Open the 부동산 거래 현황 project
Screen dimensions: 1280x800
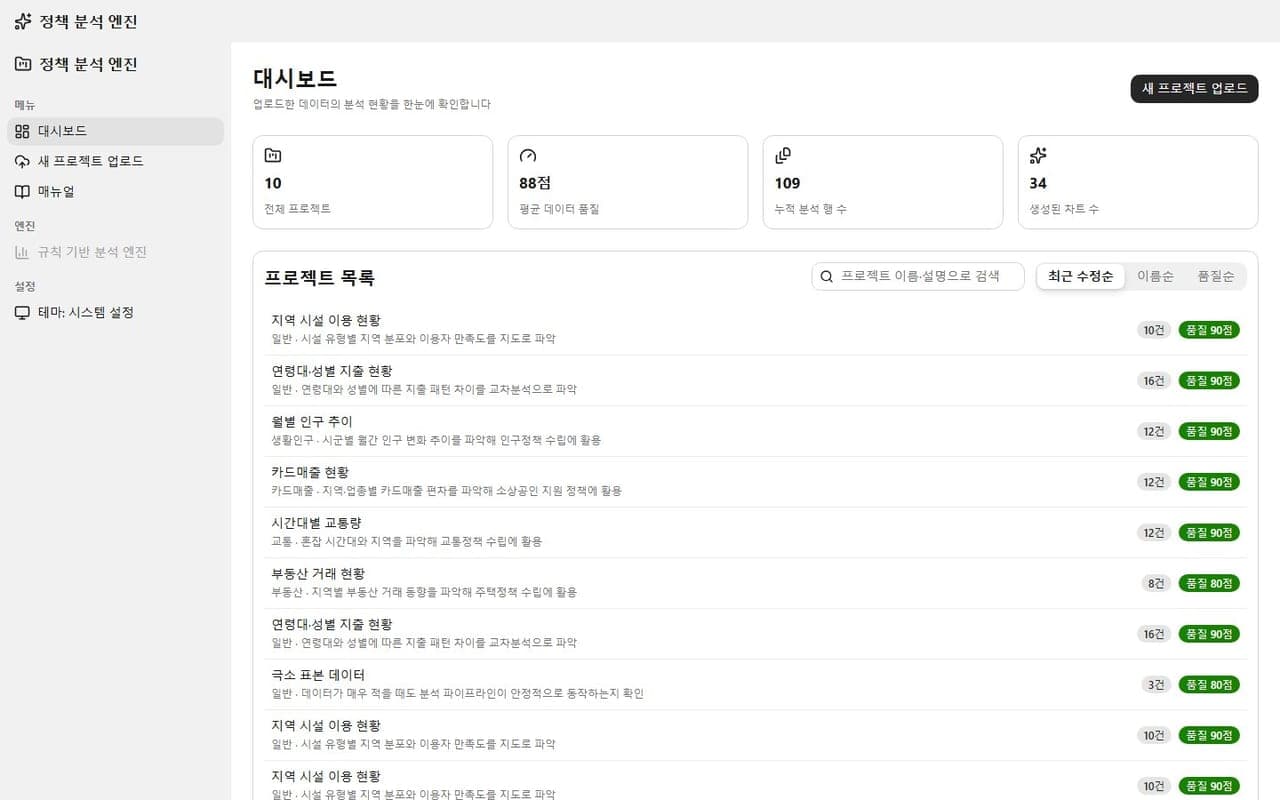755,583
